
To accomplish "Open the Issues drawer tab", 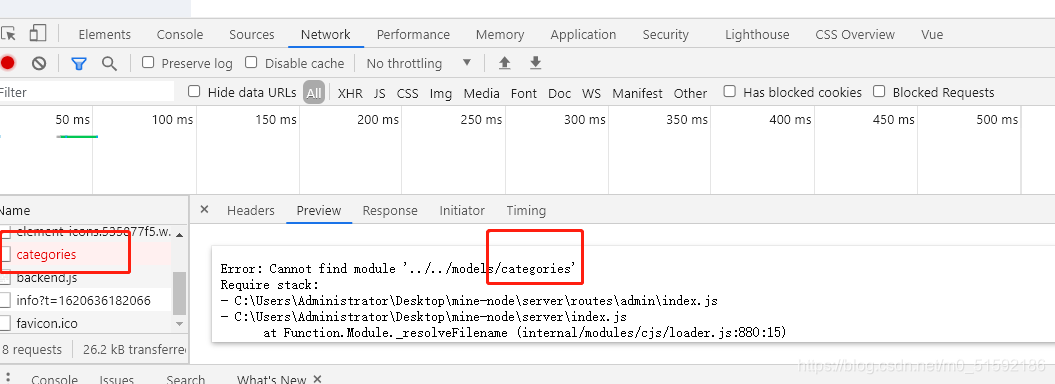I will coord(116,379).
